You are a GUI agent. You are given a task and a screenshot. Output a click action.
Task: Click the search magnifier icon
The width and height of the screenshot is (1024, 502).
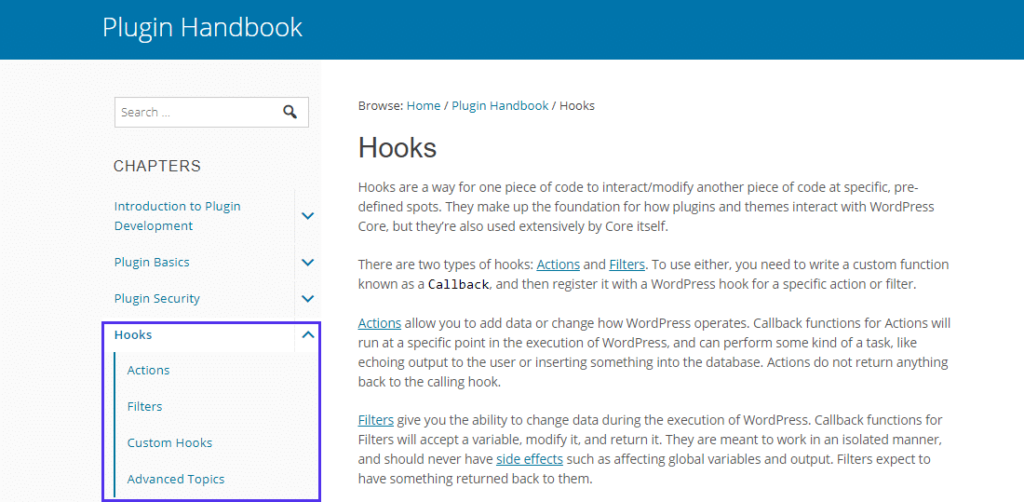[x=290, y=112]
